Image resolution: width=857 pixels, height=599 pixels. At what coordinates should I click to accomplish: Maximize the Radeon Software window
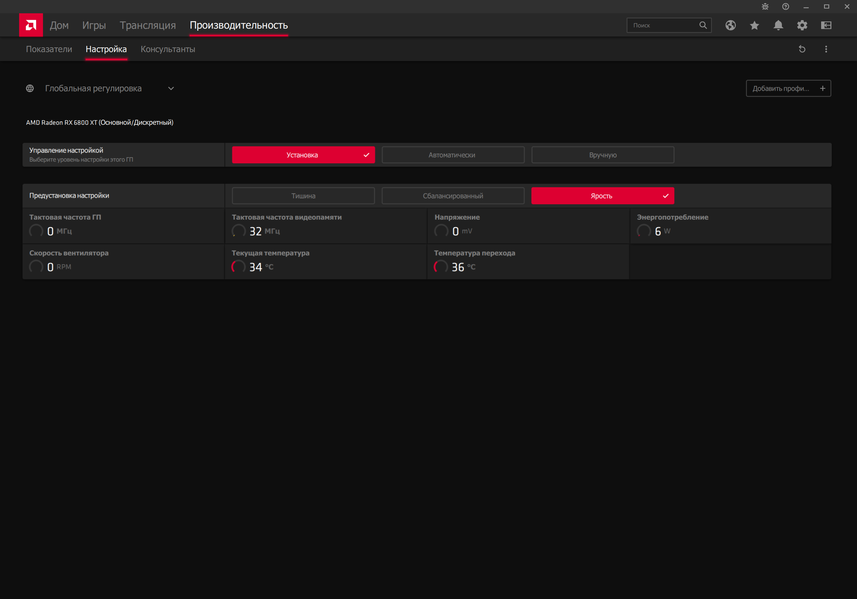(826, 7)
